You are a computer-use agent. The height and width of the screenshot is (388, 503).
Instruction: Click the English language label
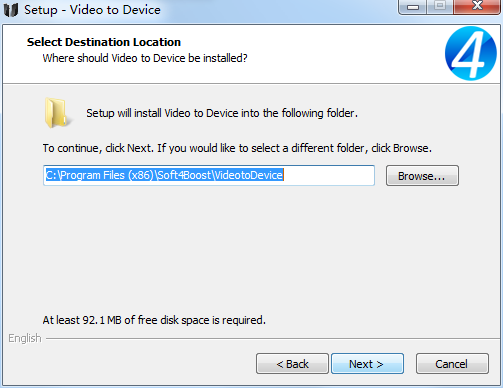tap(25, 338)
